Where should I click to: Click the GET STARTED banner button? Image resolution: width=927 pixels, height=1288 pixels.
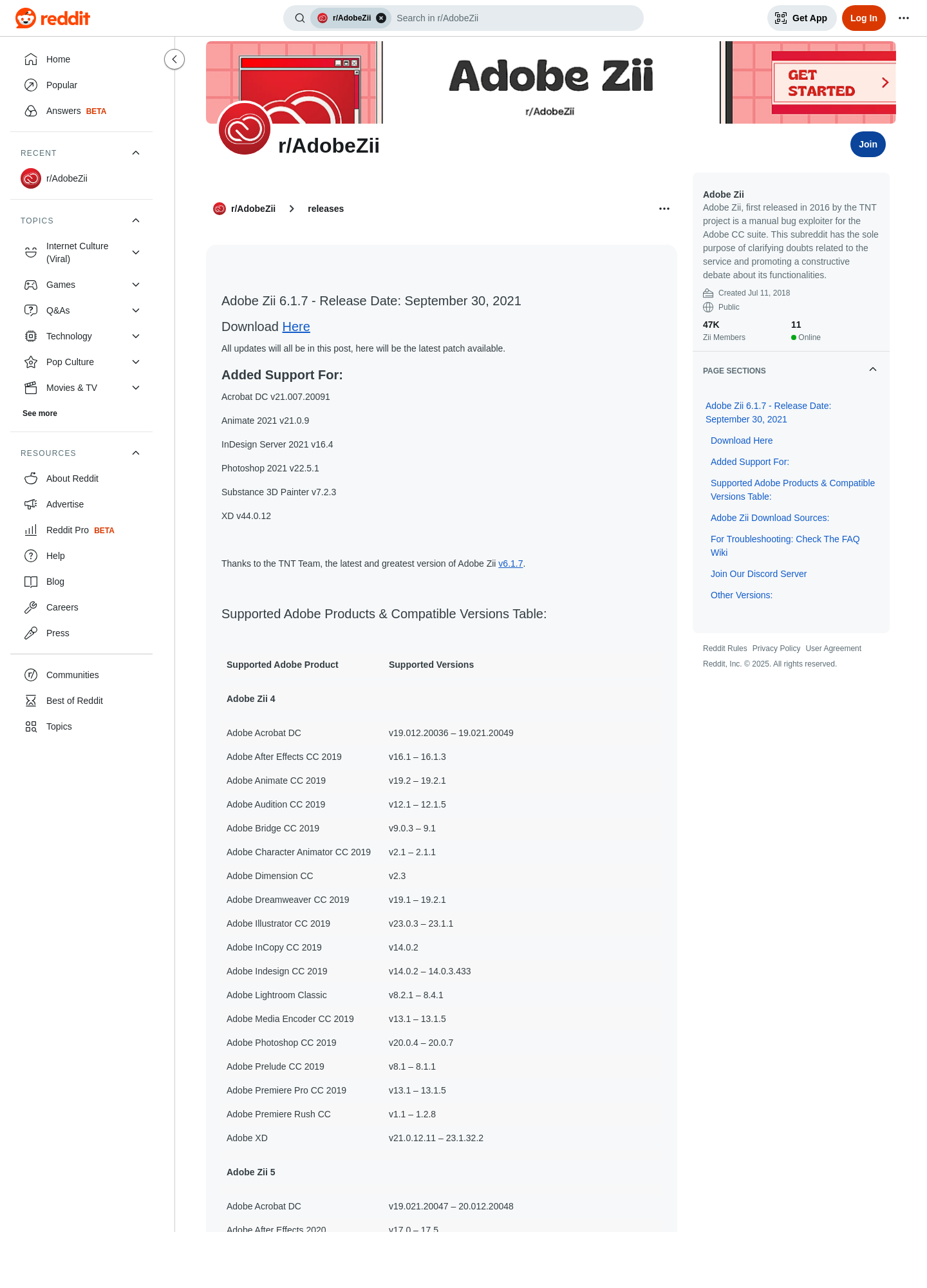tap(833, 82)
